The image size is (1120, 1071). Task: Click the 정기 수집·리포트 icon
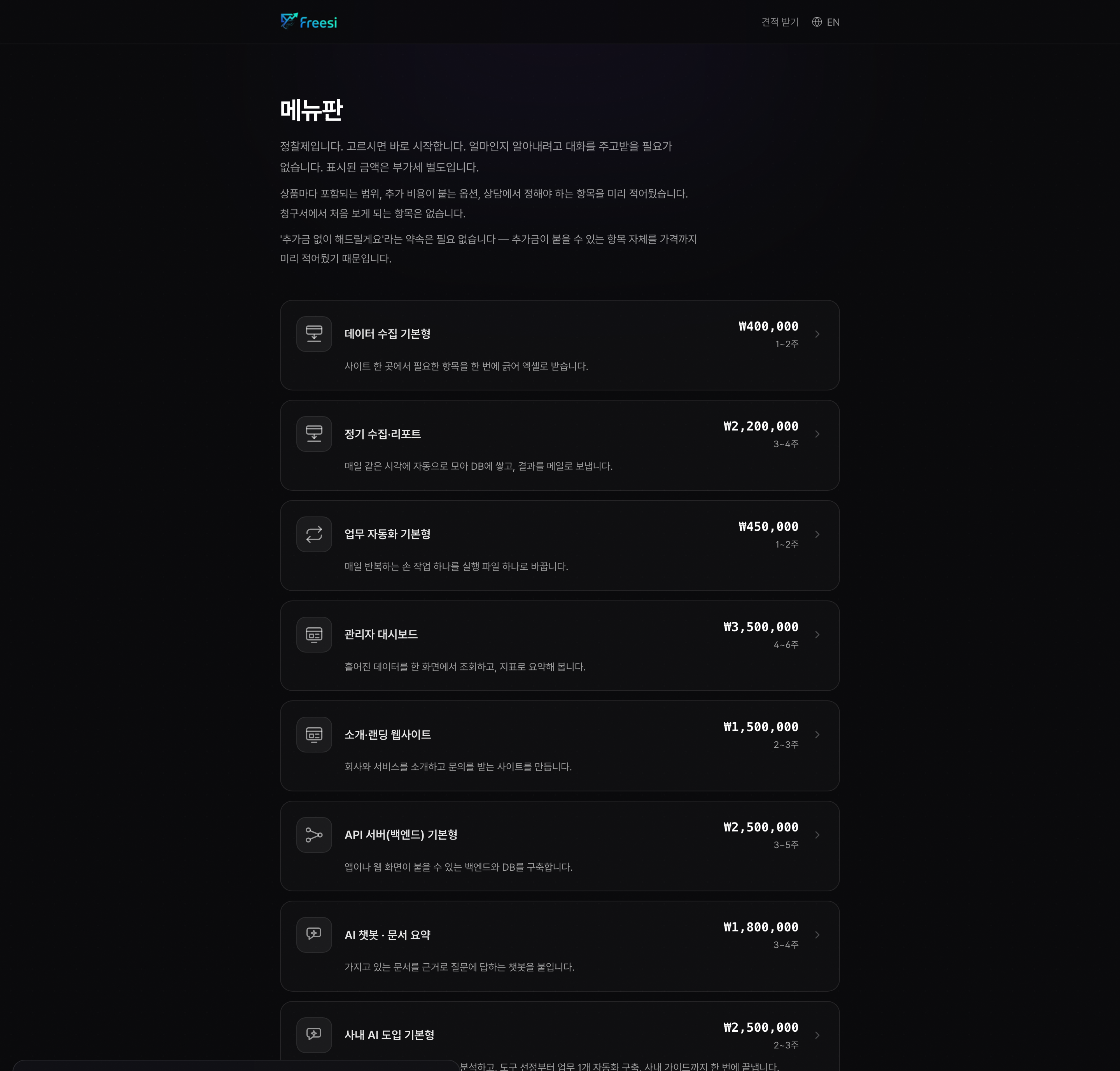[x=314, y=434]
